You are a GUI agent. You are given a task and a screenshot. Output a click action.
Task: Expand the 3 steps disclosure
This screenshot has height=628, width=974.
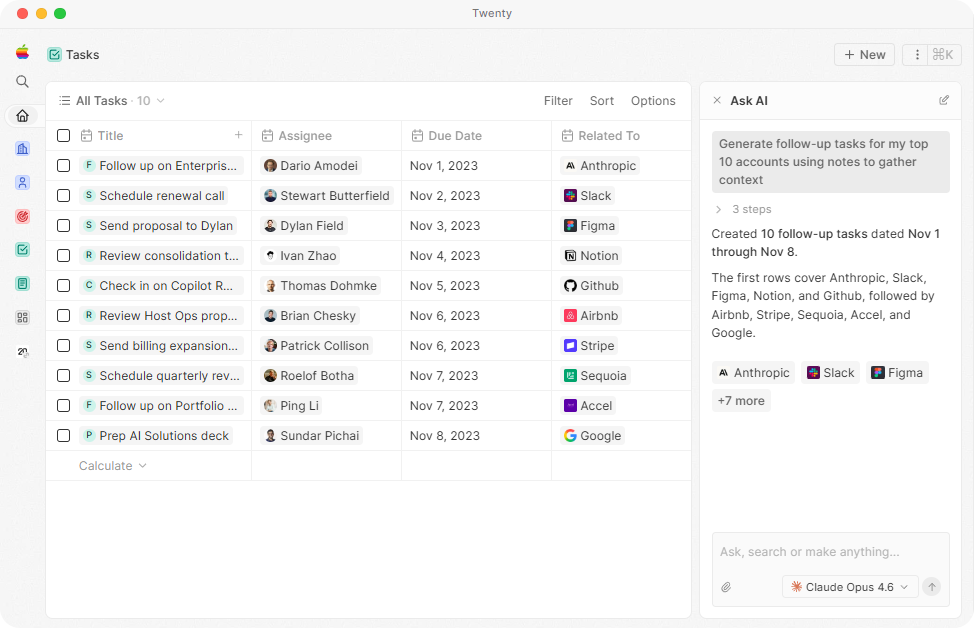pos(743,209)
